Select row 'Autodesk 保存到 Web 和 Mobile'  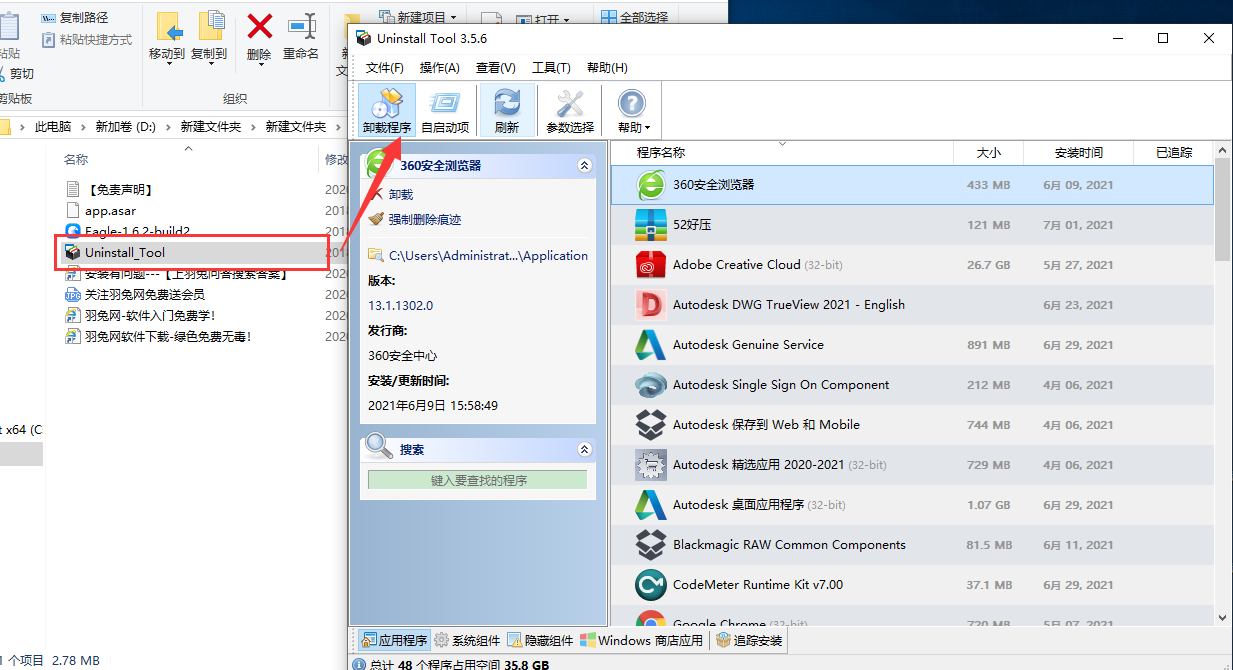click(913, 425)
